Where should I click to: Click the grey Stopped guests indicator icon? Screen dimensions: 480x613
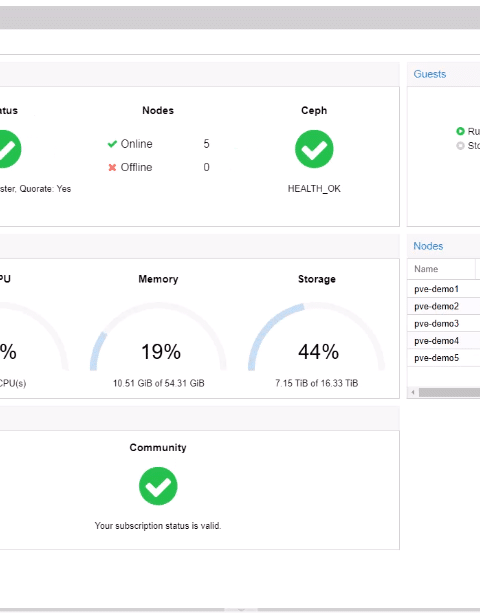460,145
